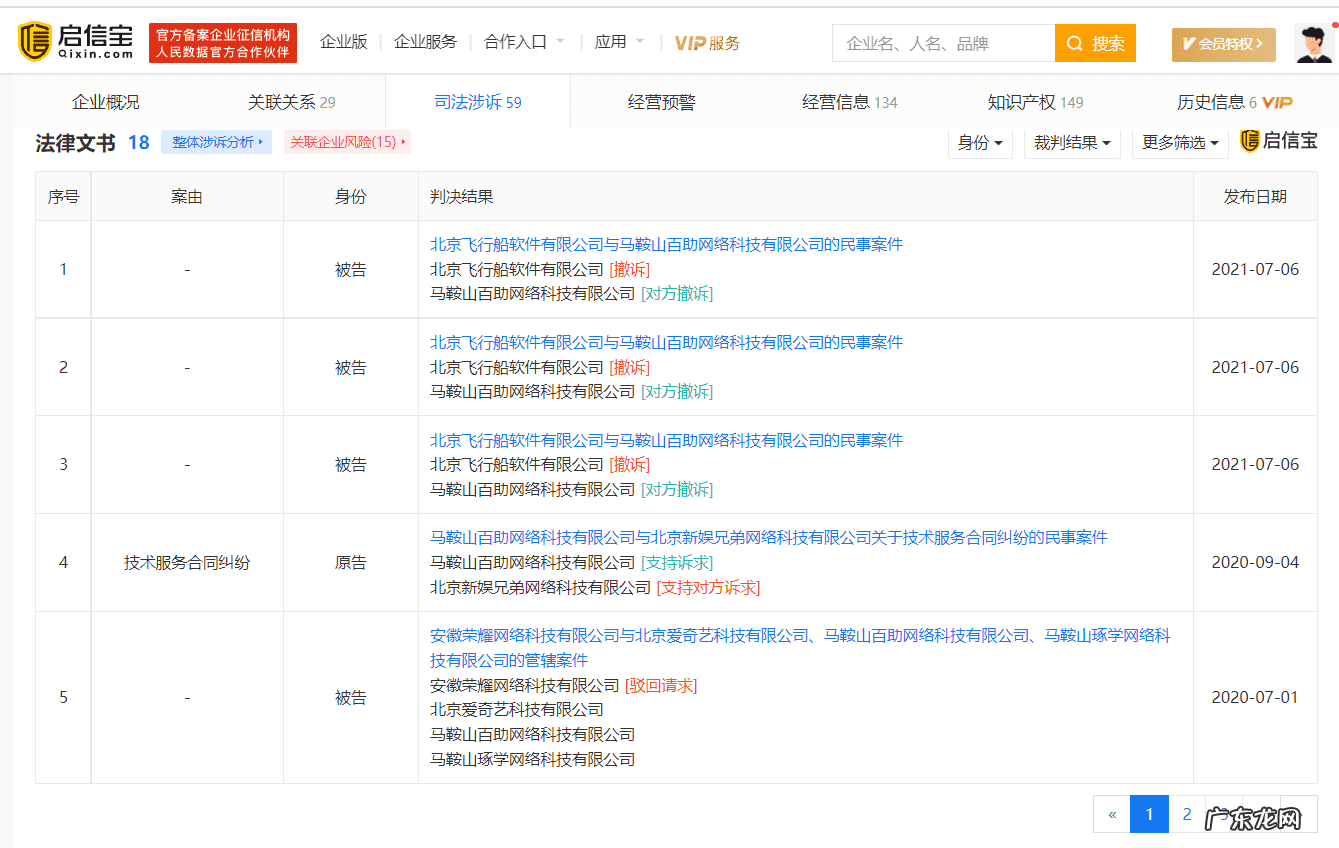Click the company search input field
The image size is (1339, 848).
pyautogui.click(x=940, y=43)
